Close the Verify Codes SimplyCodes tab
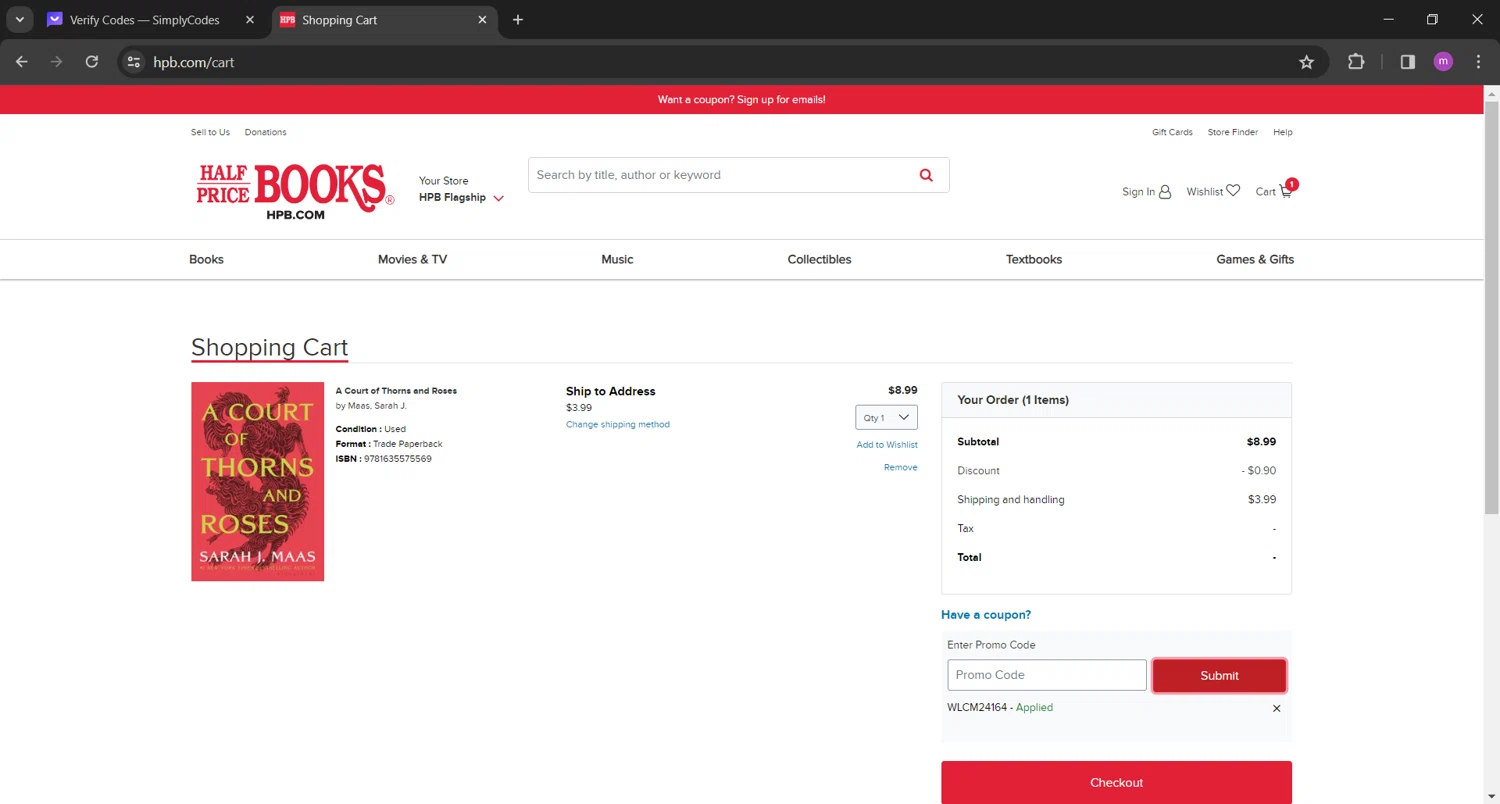 [x=250, y=20]
